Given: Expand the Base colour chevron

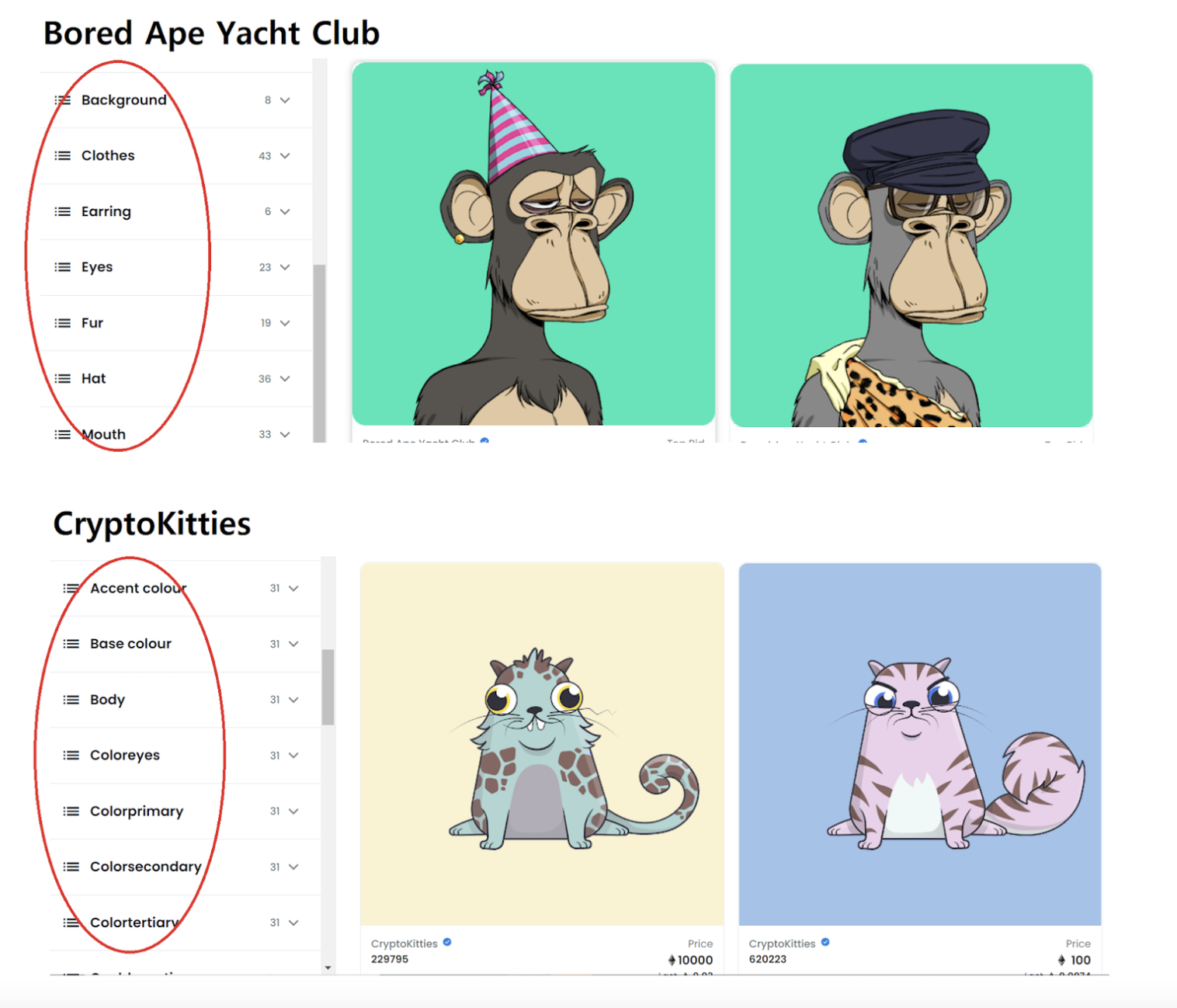Looking at the screenshot, I should 293,644.
